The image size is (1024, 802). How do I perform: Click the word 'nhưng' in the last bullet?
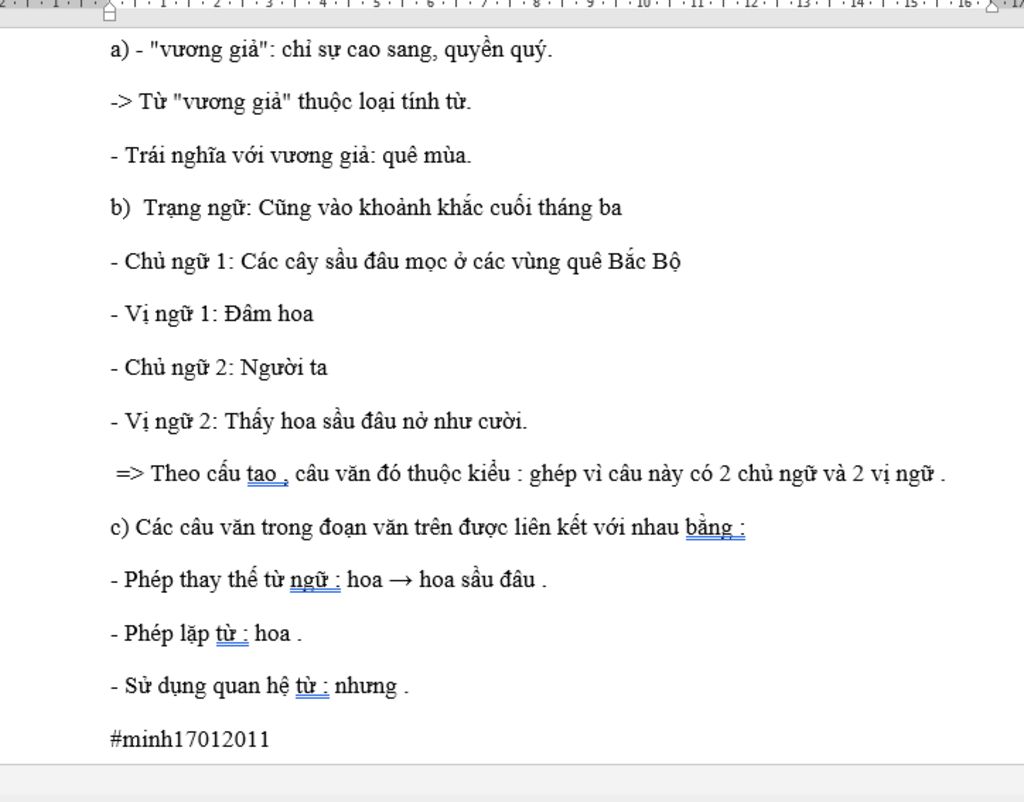tap(366, 688)
